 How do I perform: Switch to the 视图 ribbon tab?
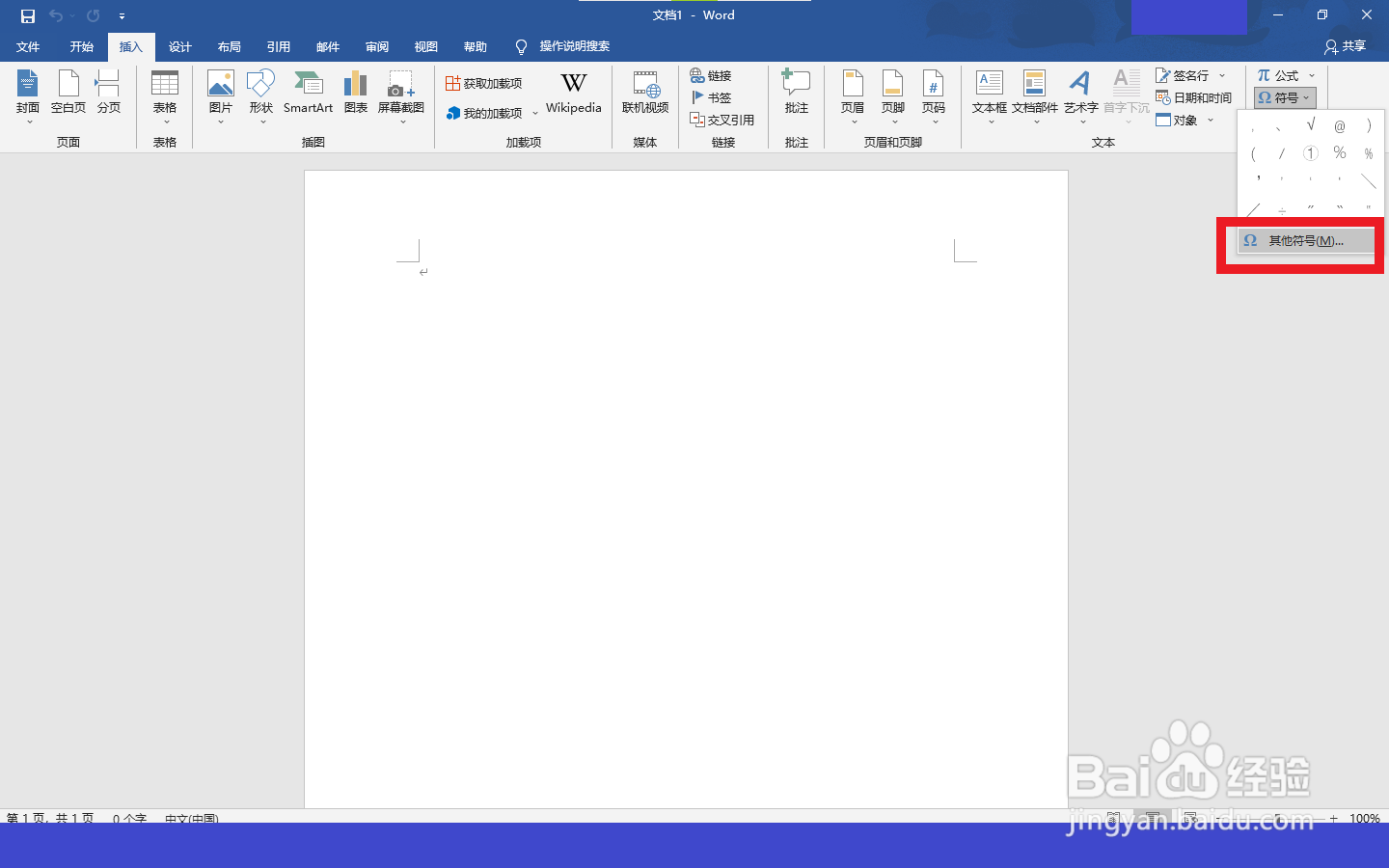(426, 46)
